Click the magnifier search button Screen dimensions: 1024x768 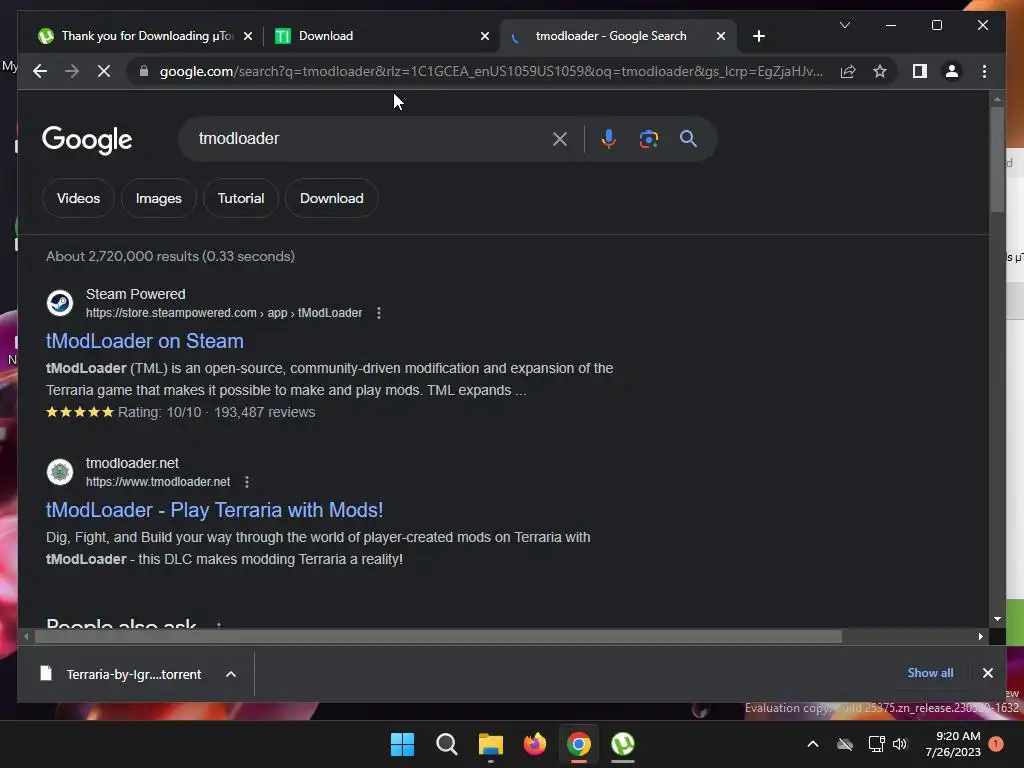688,138
